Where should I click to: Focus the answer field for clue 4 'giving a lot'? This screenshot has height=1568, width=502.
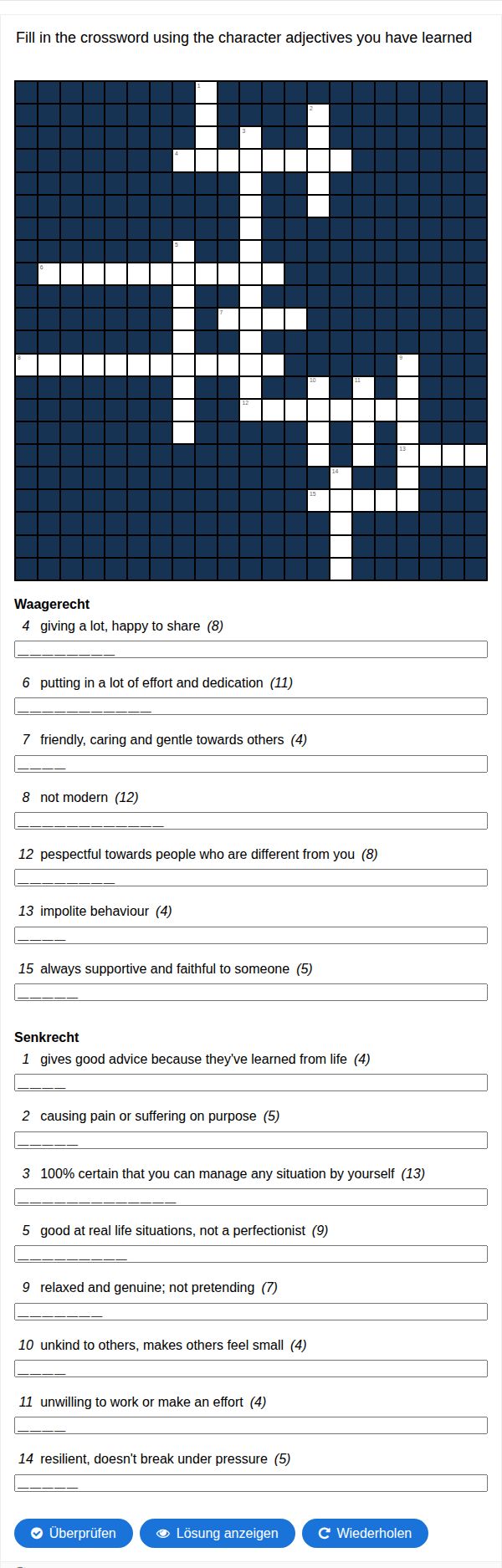(x=251, y=650)
